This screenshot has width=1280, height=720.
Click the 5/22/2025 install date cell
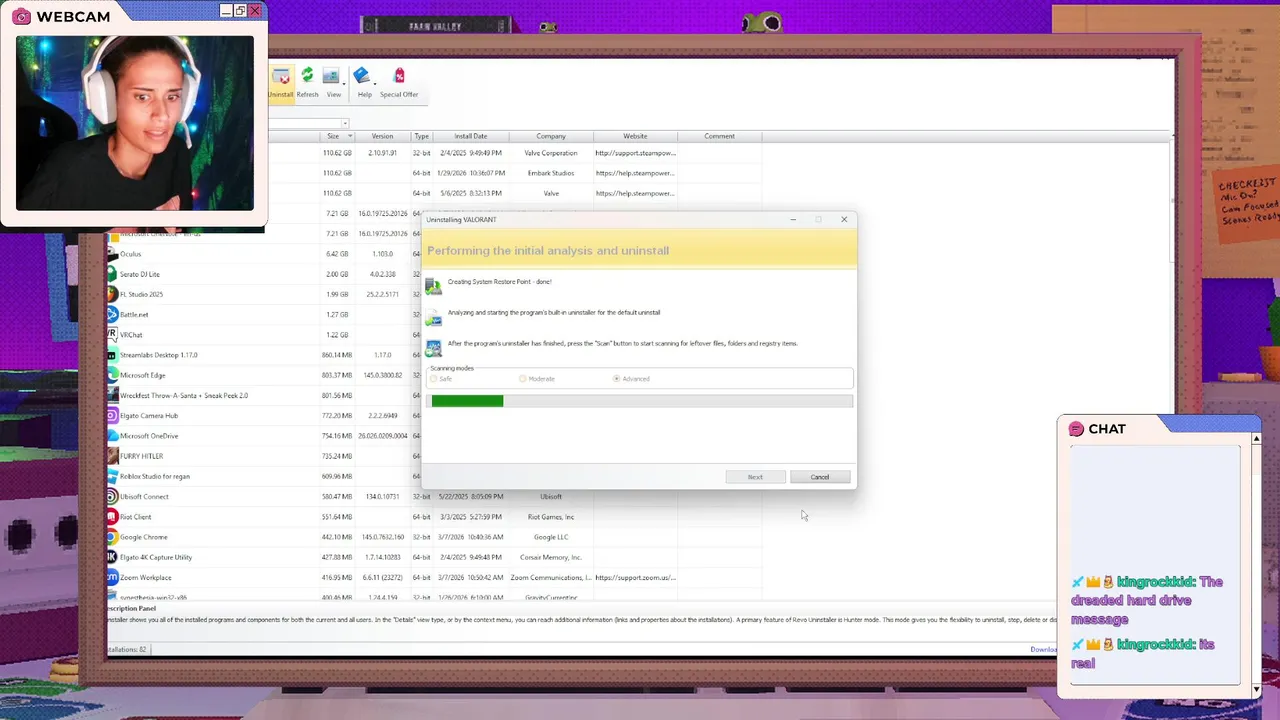471,496
